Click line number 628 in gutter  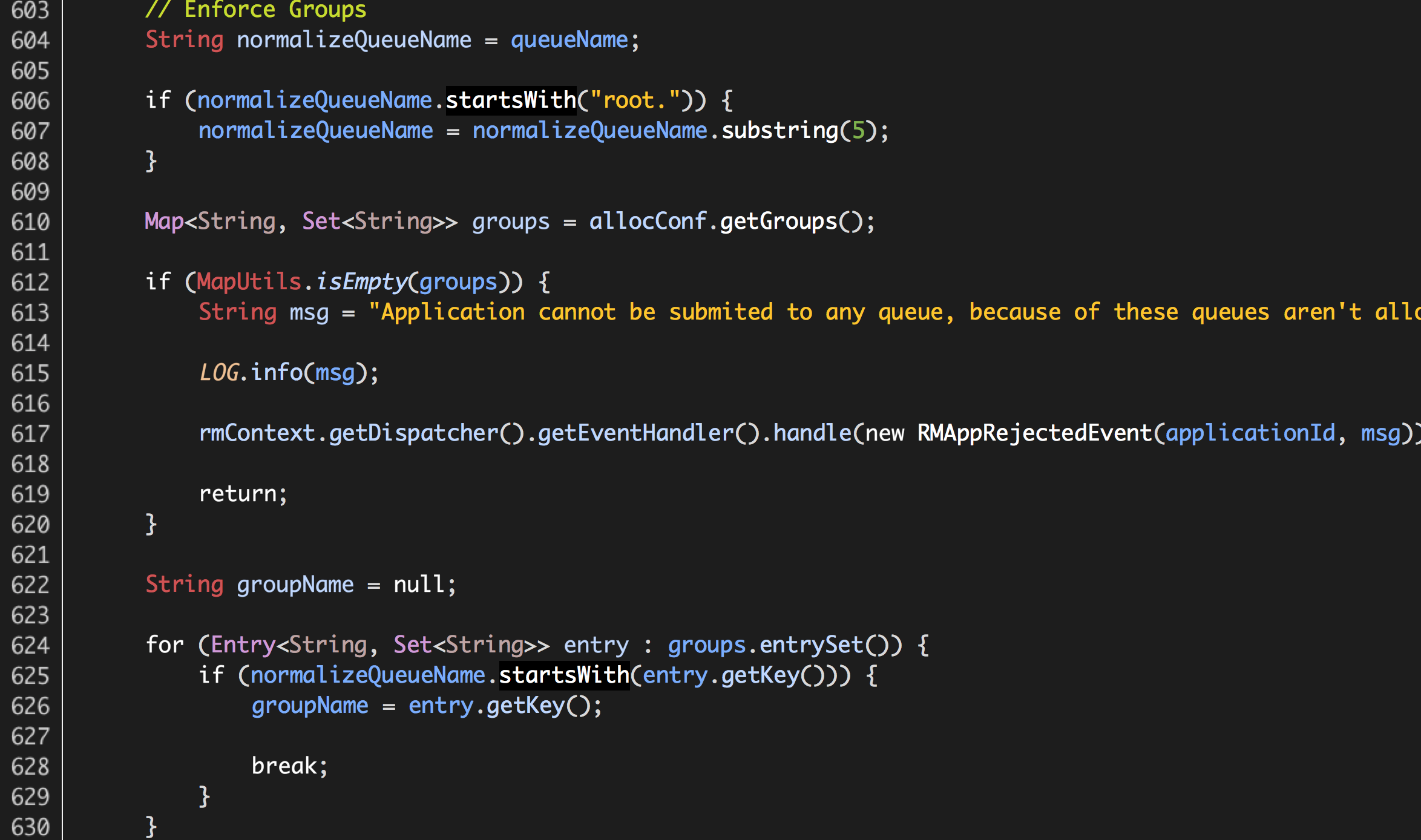[x=30, y=767]
